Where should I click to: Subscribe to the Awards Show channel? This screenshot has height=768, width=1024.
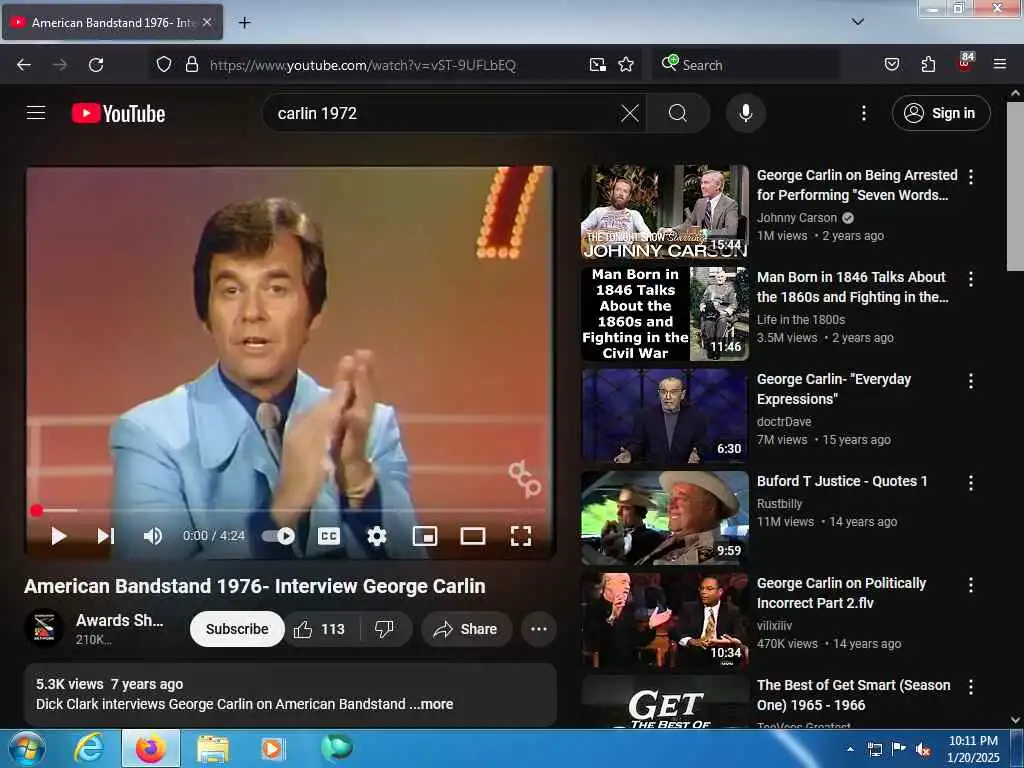pos(237,629)
